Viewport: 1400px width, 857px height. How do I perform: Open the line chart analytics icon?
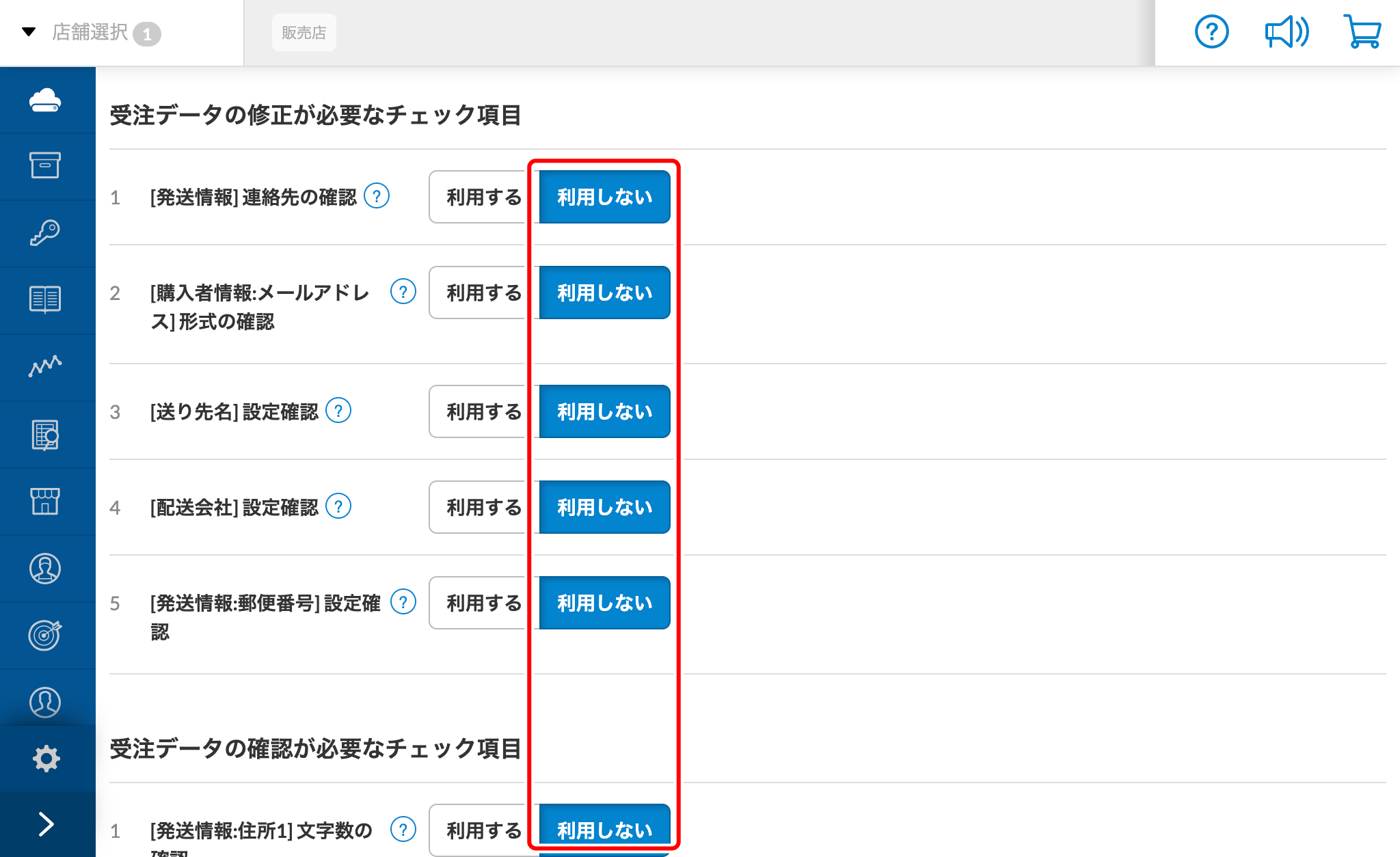coord(45,366)
